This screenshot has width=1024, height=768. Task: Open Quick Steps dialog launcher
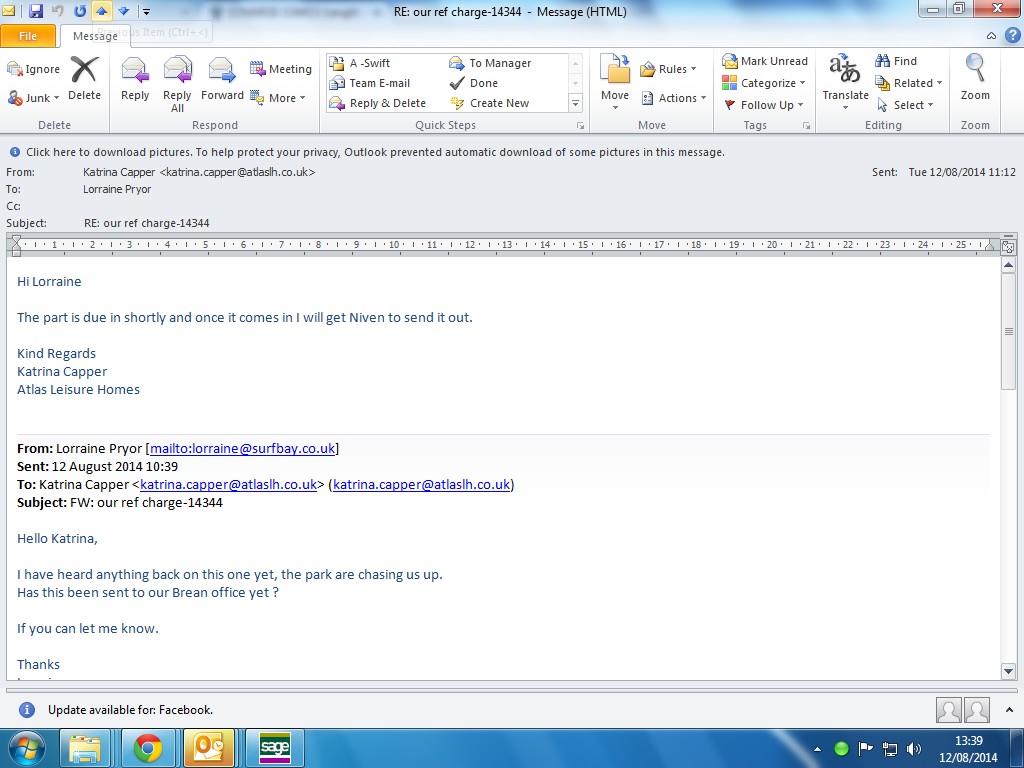(x=580, y=125)
